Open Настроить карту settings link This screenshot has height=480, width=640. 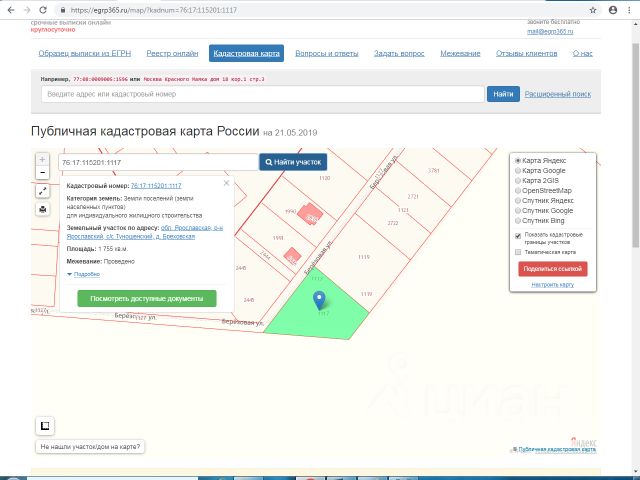552,285
